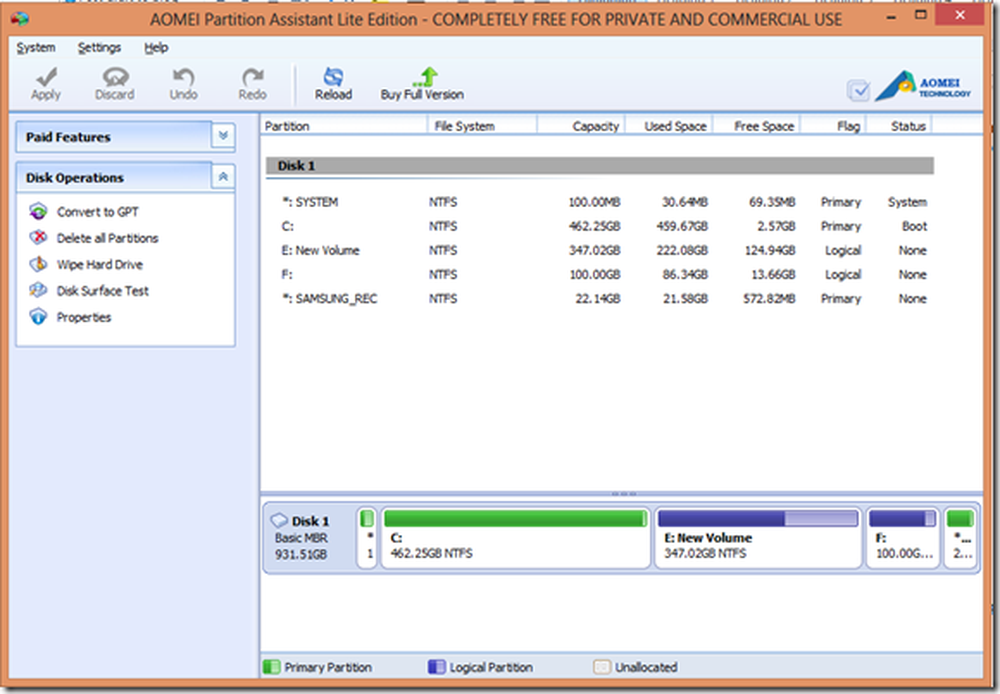Click the Disk Surface Test icon
The width and height of the screenshot is (1000, 694).
point(38,290)
